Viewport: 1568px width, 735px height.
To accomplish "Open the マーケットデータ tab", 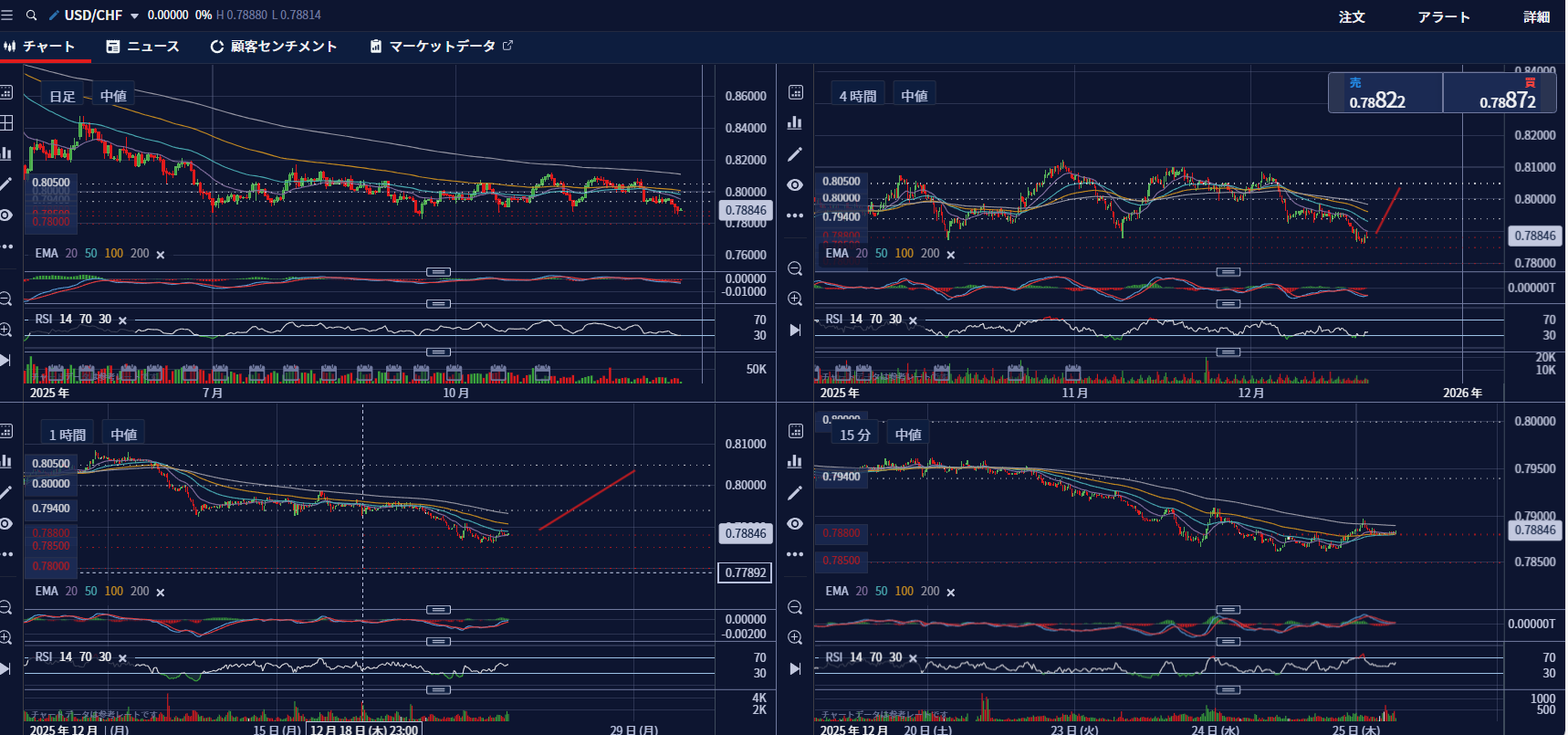I will [442, 47].
